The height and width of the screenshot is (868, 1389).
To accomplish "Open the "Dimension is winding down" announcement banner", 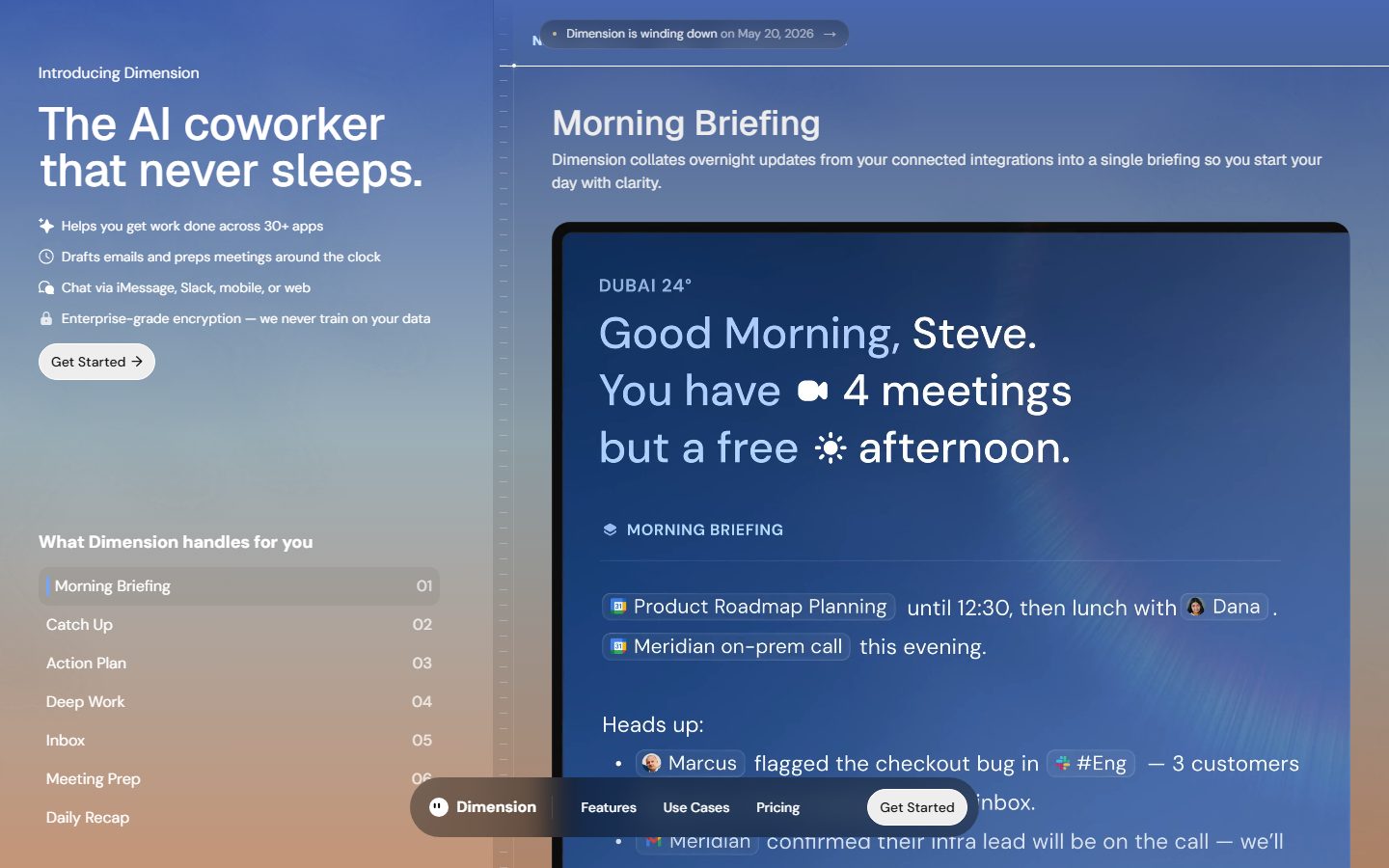I will tap(694, 34).
